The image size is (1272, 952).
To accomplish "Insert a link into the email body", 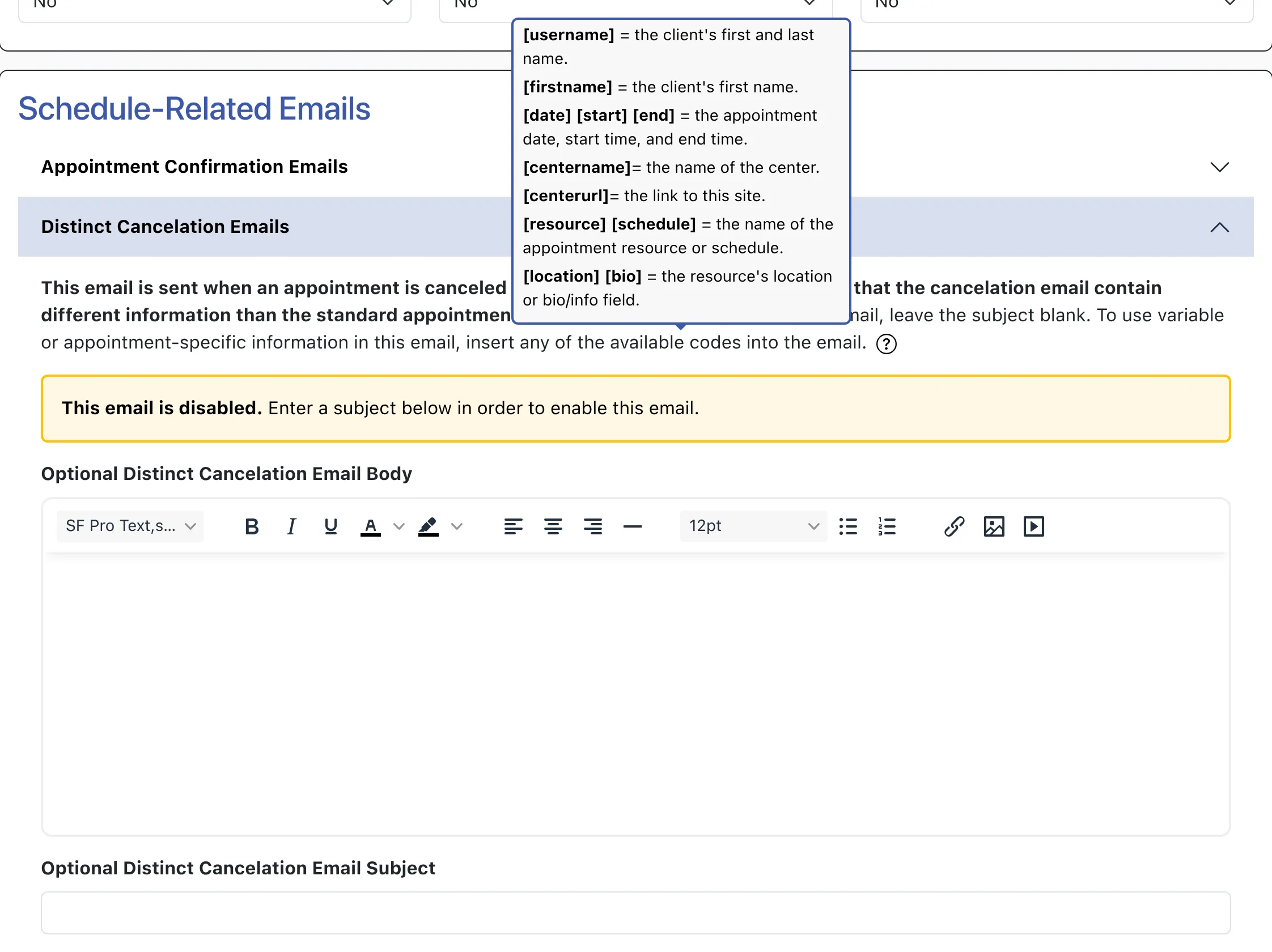I will tap(954, 526).
